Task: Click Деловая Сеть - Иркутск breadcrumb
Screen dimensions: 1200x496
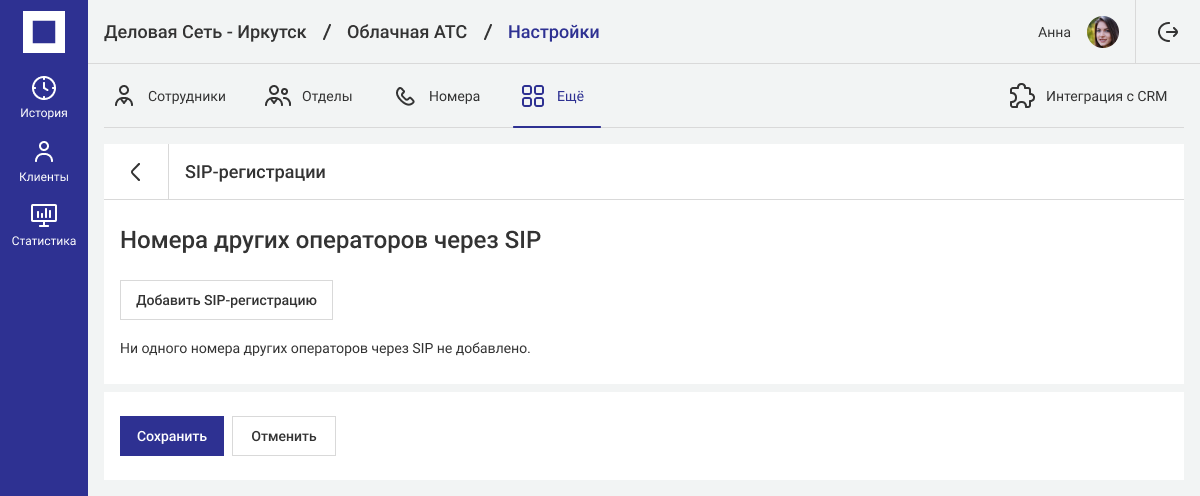Action: pos(205,32)
